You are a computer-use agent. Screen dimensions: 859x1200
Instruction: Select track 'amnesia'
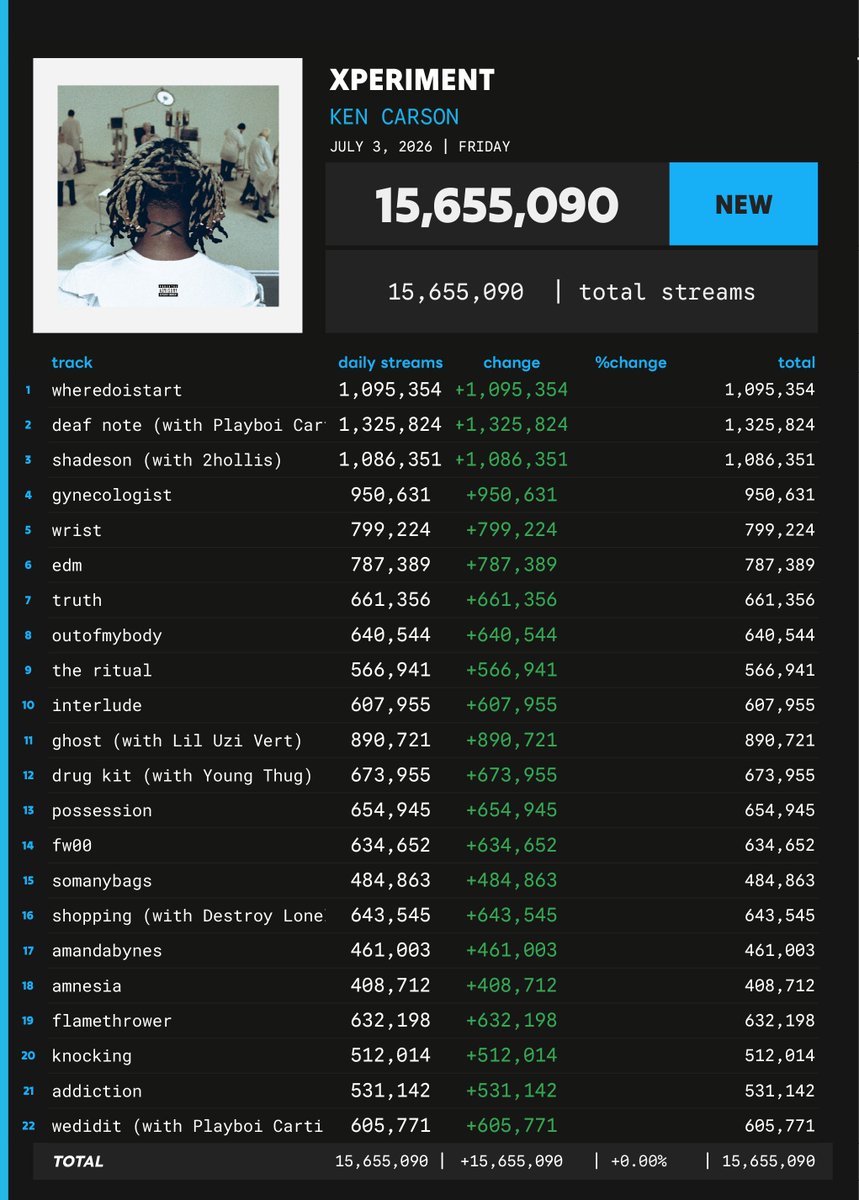click(87, 986)
